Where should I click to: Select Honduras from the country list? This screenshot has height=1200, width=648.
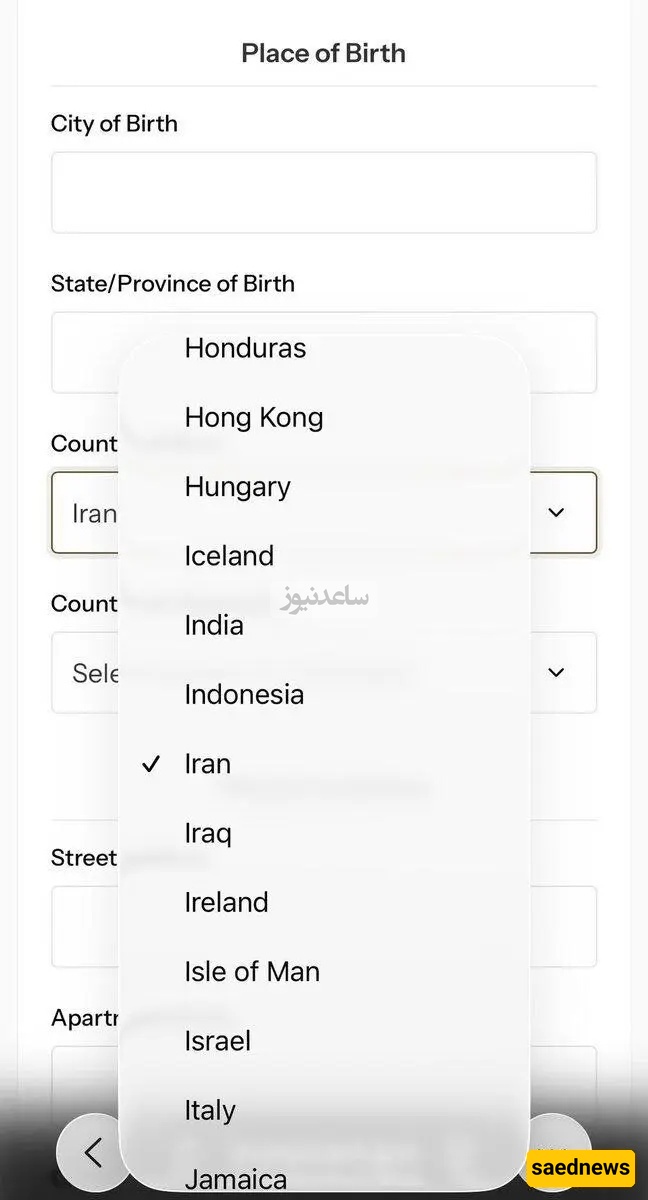click(x=245, y=348)
